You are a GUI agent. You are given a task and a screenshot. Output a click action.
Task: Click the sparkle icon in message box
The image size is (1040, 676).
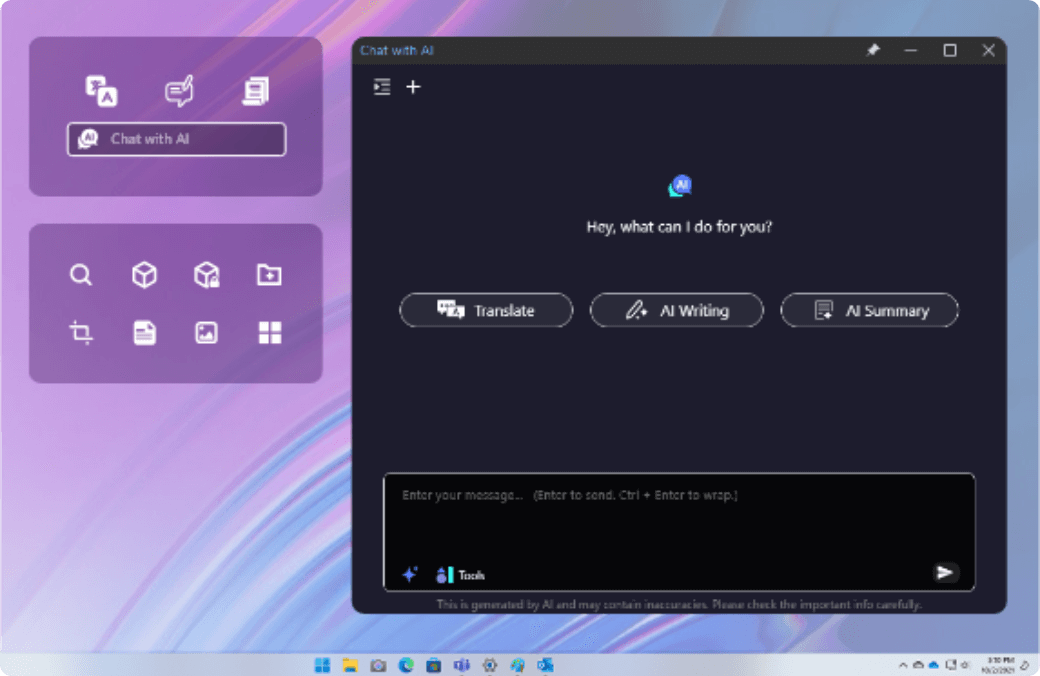click(x=409, y=574)
